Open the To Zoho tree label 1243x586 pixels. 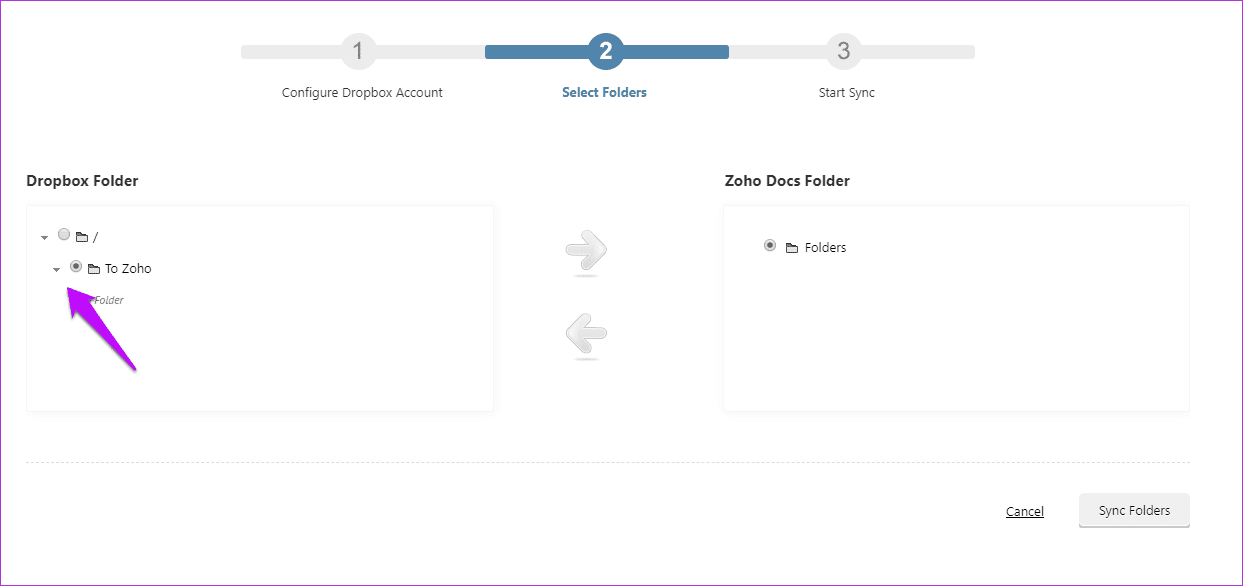click(x=128, y=269)
